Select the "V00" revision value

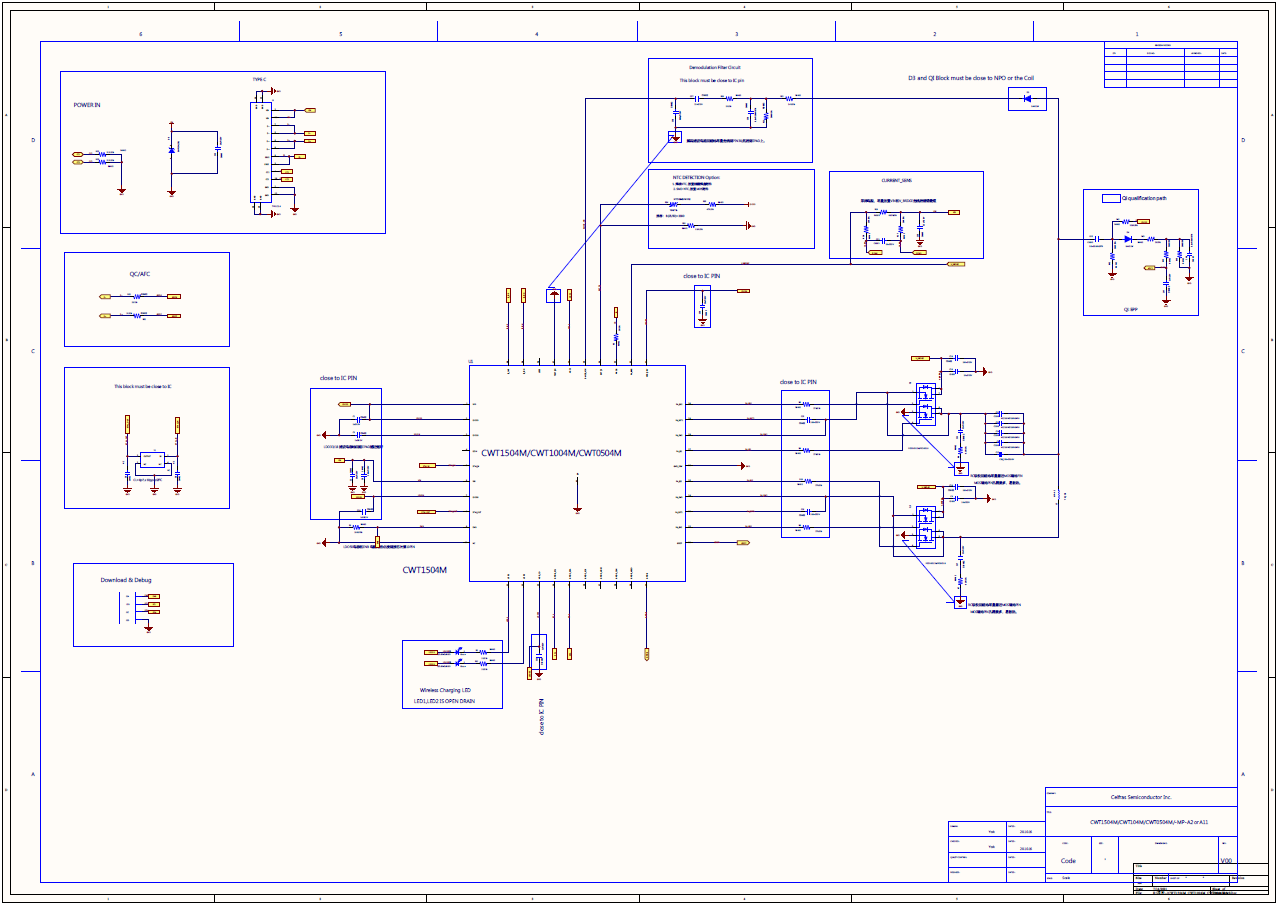[x=1226, y=860]
